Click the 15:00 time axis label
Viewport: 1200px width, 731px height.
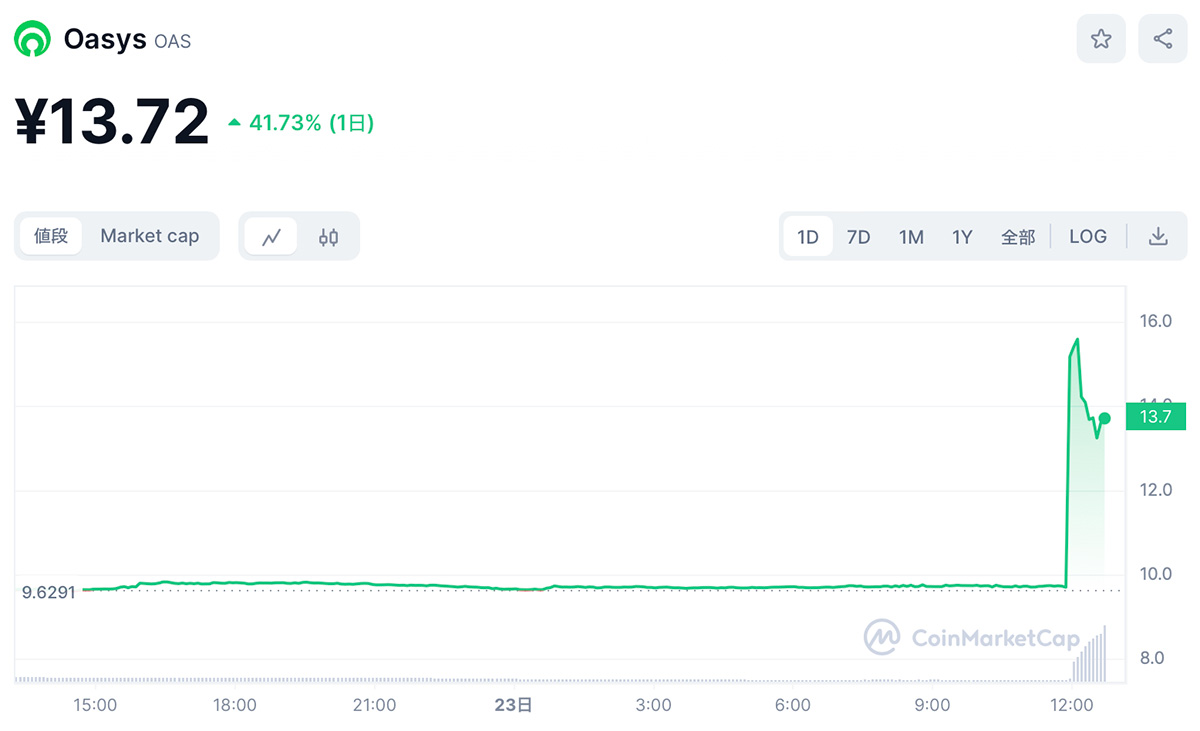(x=95, y=705)
